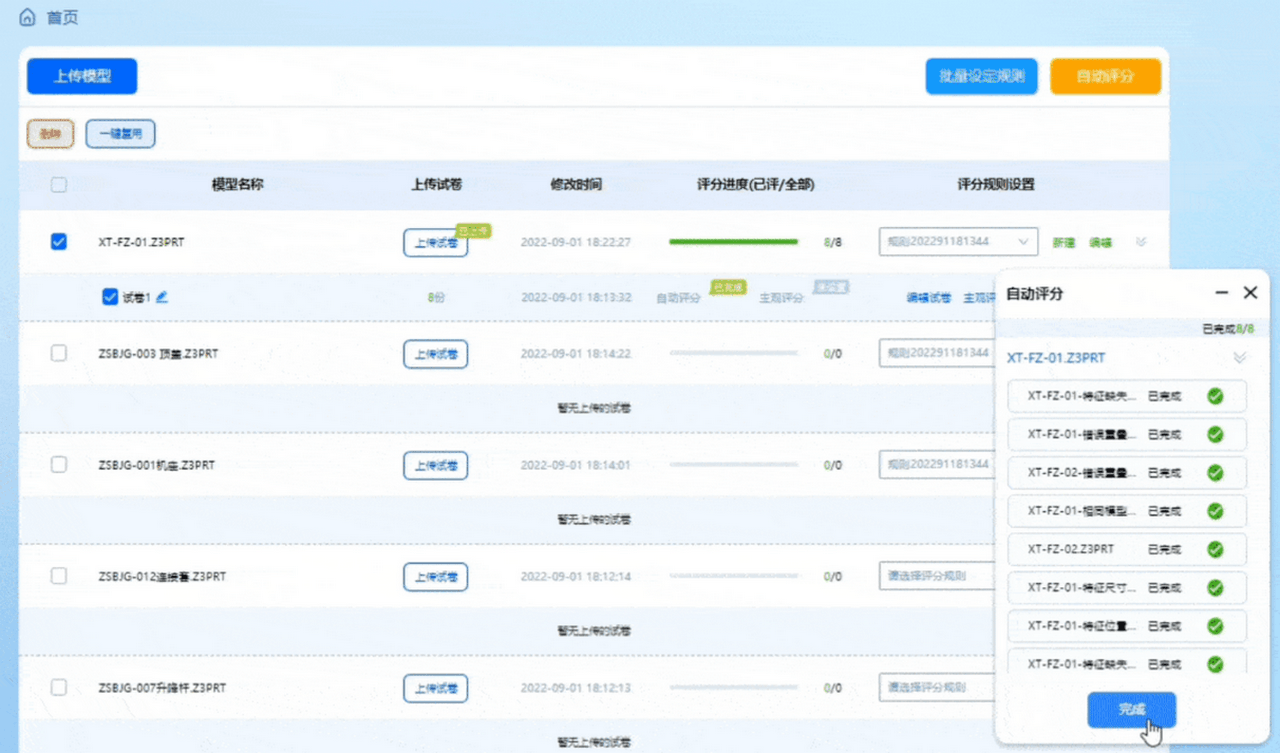Click the 评分规则设置 column header
The width and height of the screenshot is (1280, 753).
click(996, 185)
